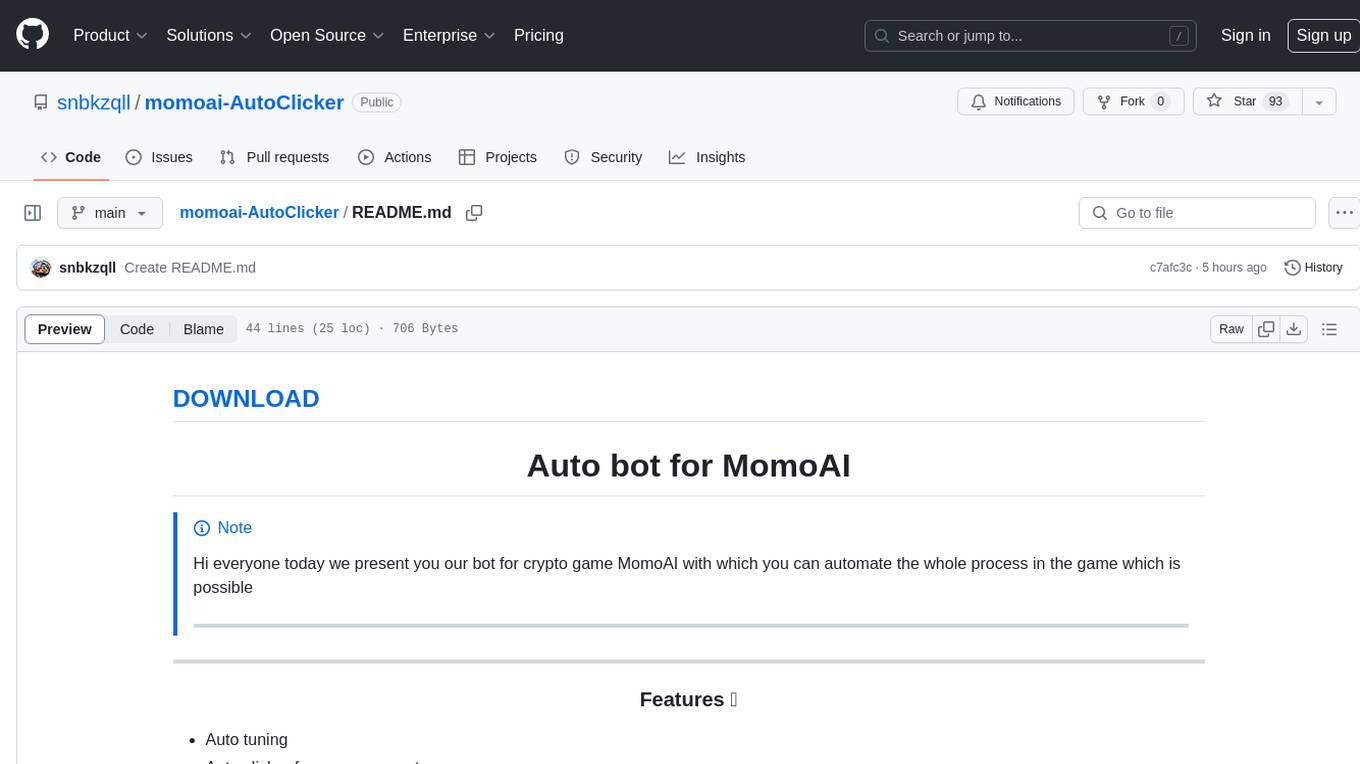Copy raw file contents
Viewport: 1360px width, 764px height.
click(1266, 329)
